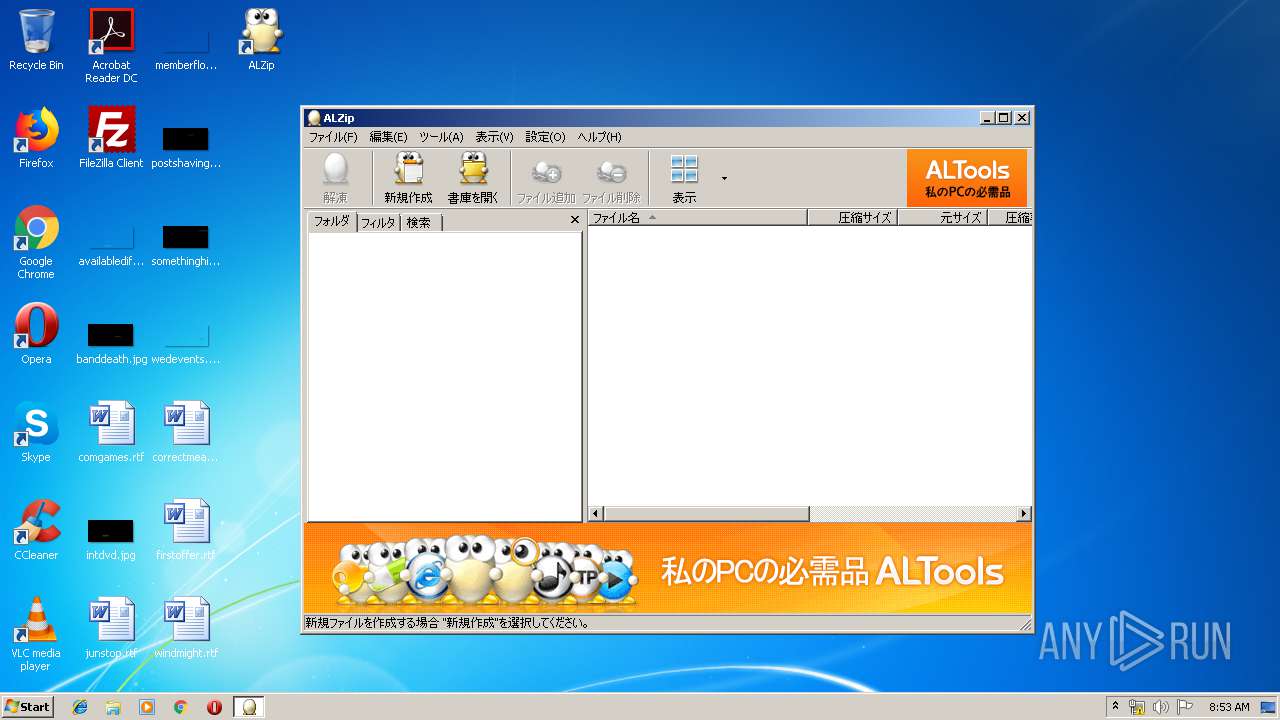Screen dimensions: 1280x720
Task: Open the dropdown arrow beside 表示 toolbar button
Action: click(724, 179)
